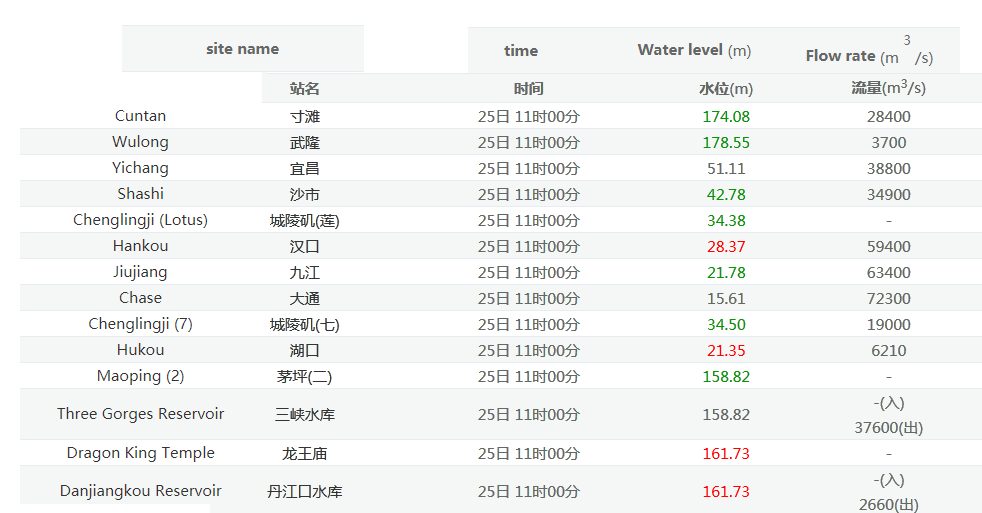This screenshot has width=982, height=513.
Task: Click the time cell in Cuntan row
Action: [529, 117]
